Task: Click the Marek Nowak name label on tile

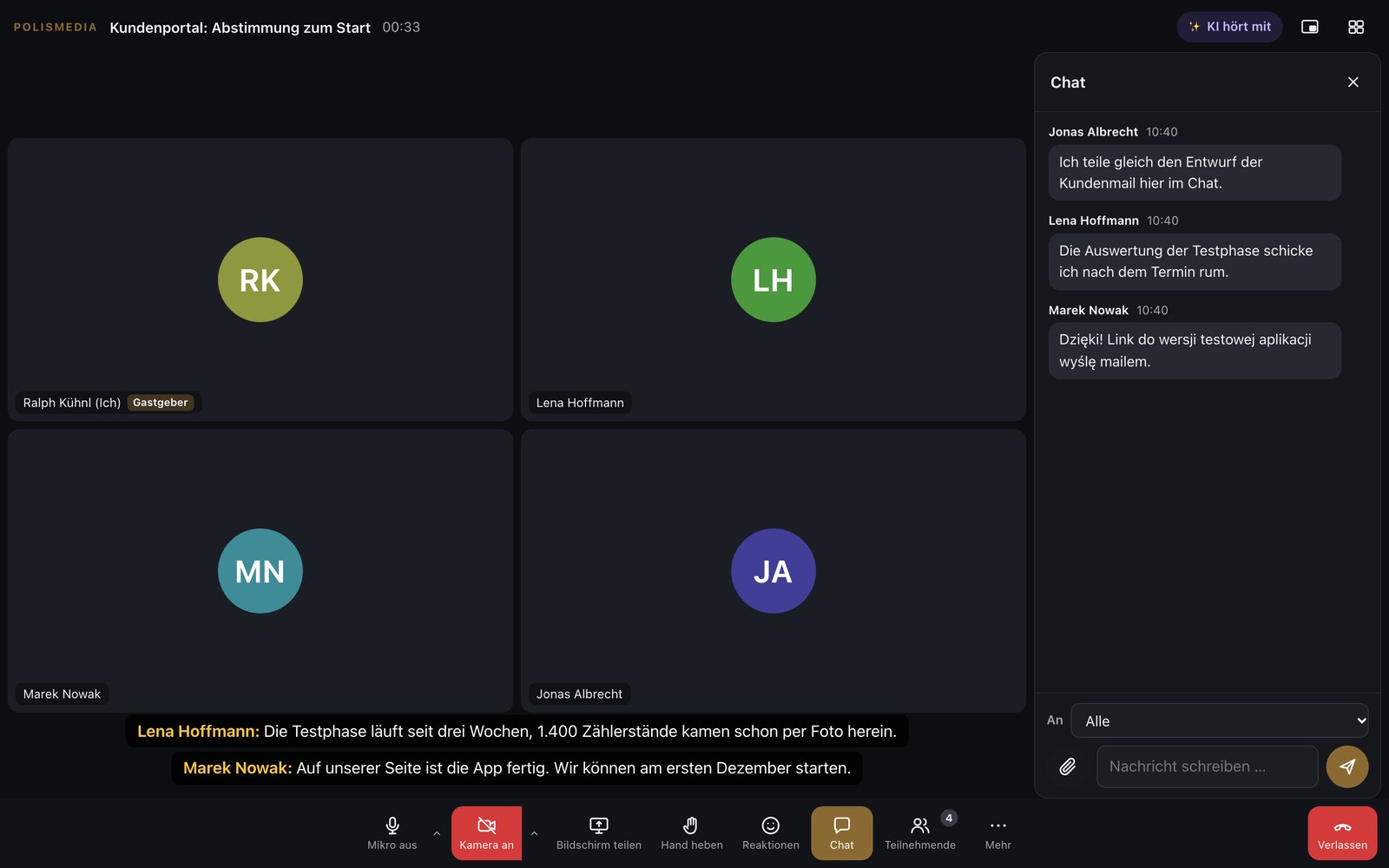Action: (x=62, y=694)
